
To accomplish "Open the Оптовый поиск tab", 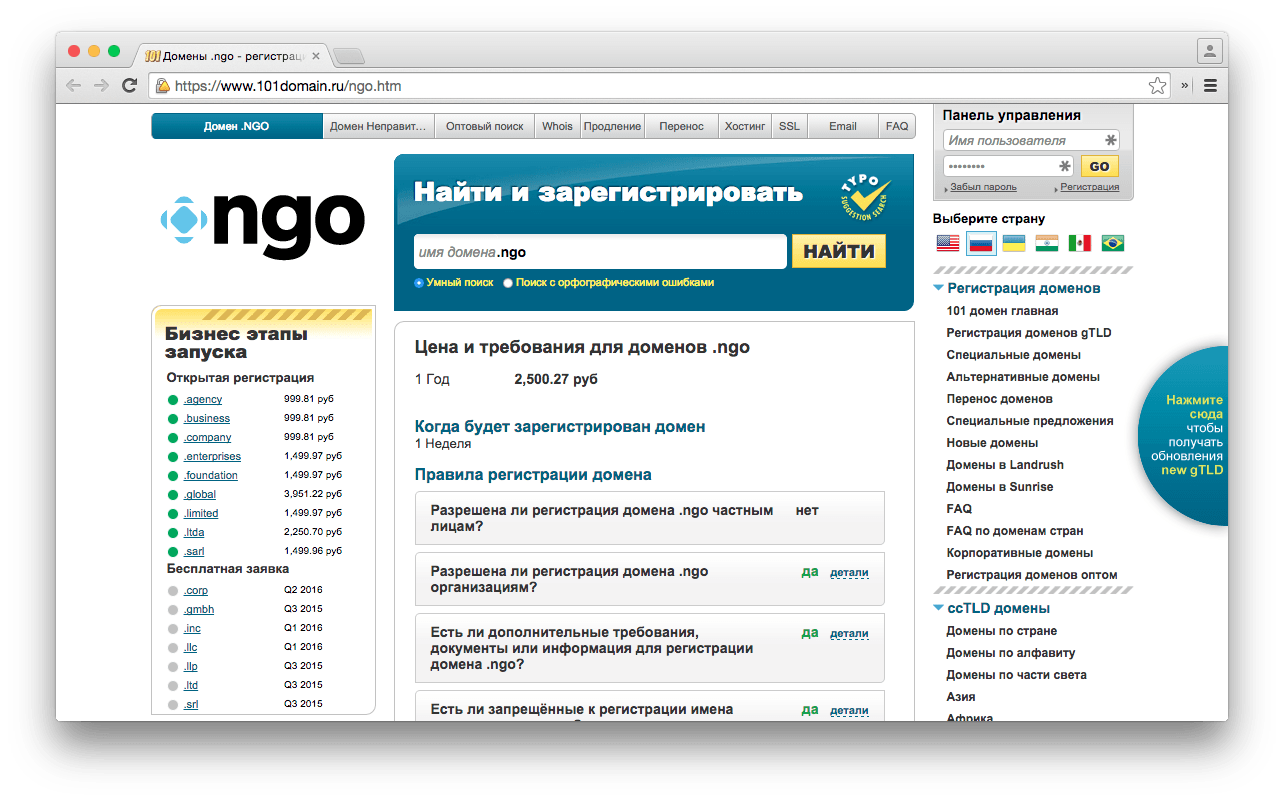I will (485, 126).
